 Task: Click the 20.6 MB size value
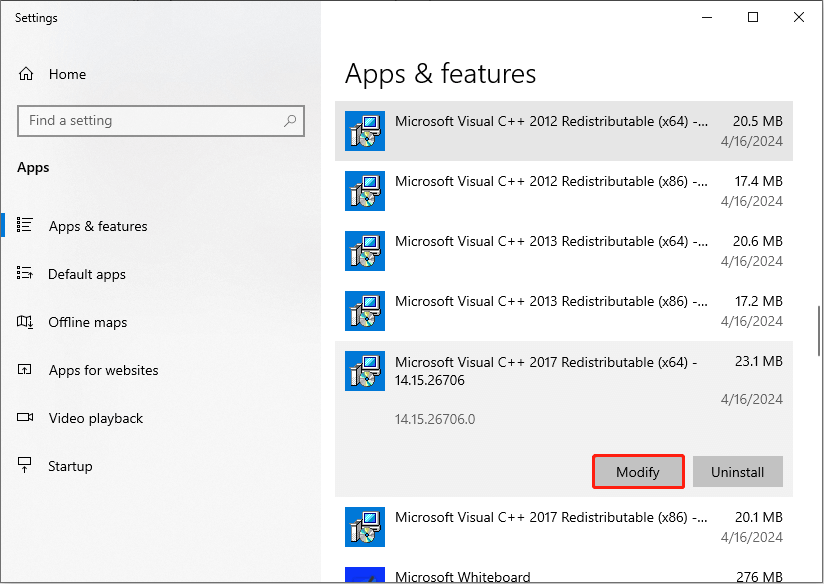(758, 241)
